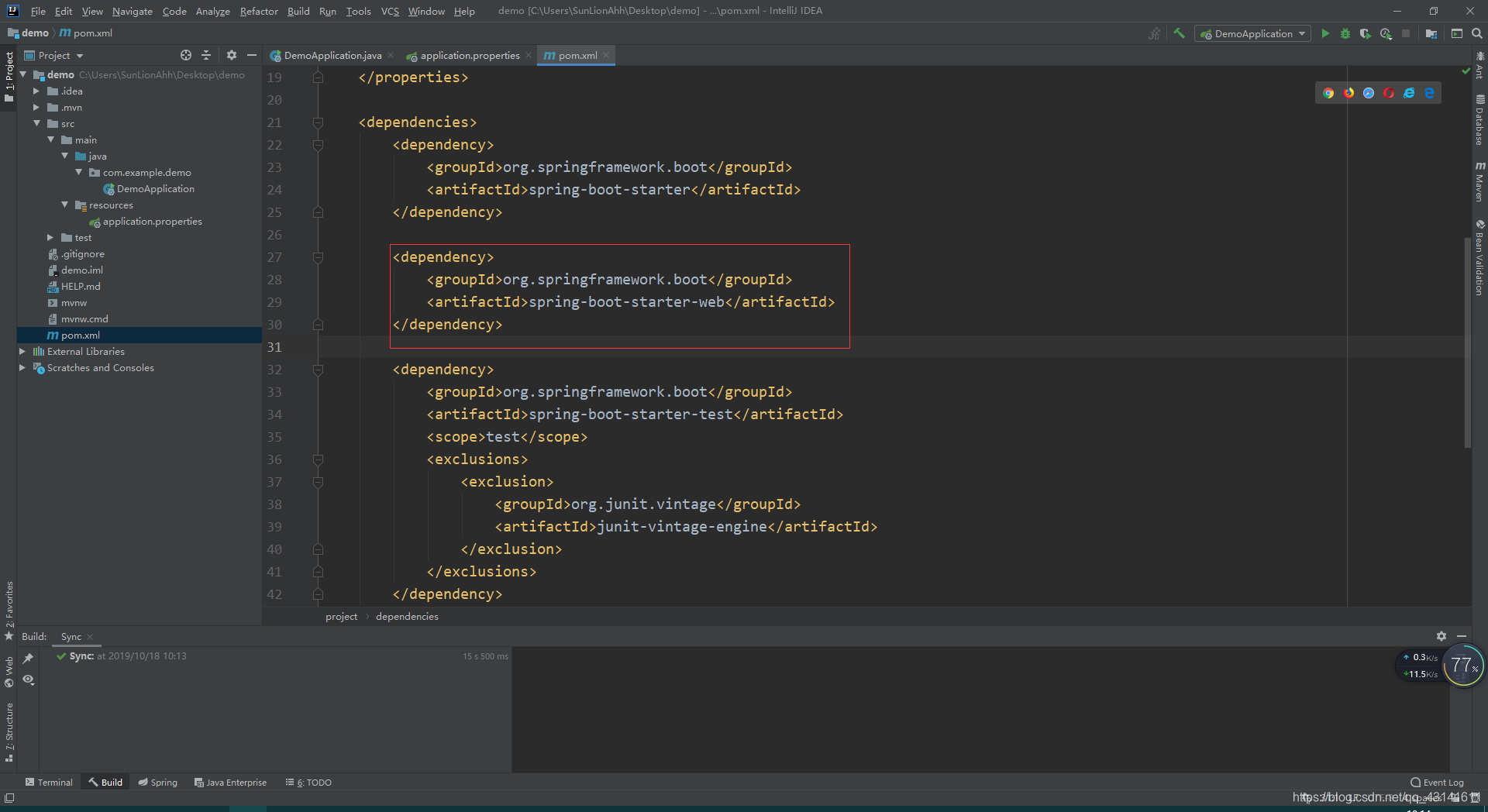Switch to application.properties editor tab

tap(470, 55)
